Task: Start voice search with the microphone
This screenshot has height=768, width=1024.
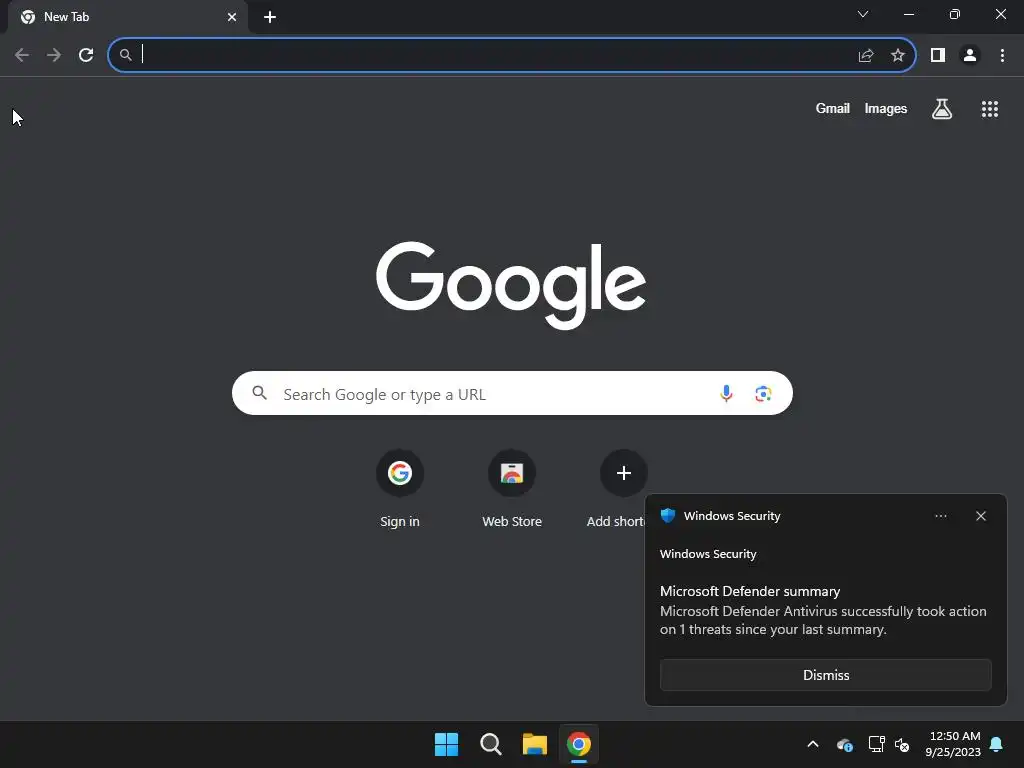Action: [726, 393]
